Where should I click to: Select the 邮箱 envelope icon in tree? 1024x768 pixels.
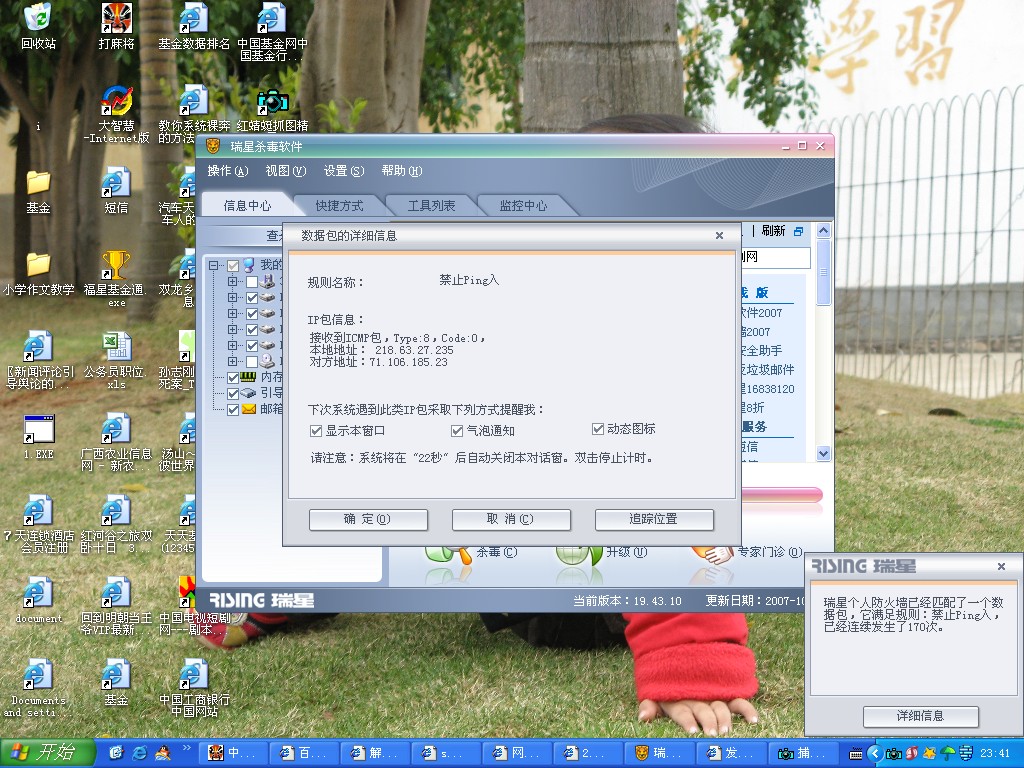tap(248, 409)
